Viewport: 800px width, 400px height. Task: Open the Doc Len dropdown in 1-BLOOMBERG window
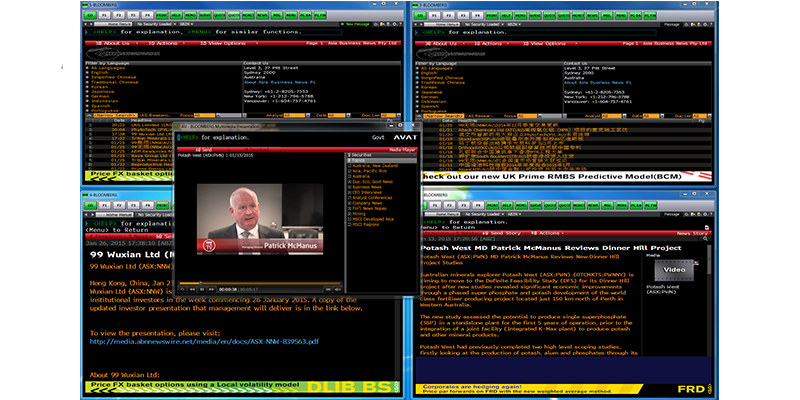pyautogui.click(x=390, y=115)
